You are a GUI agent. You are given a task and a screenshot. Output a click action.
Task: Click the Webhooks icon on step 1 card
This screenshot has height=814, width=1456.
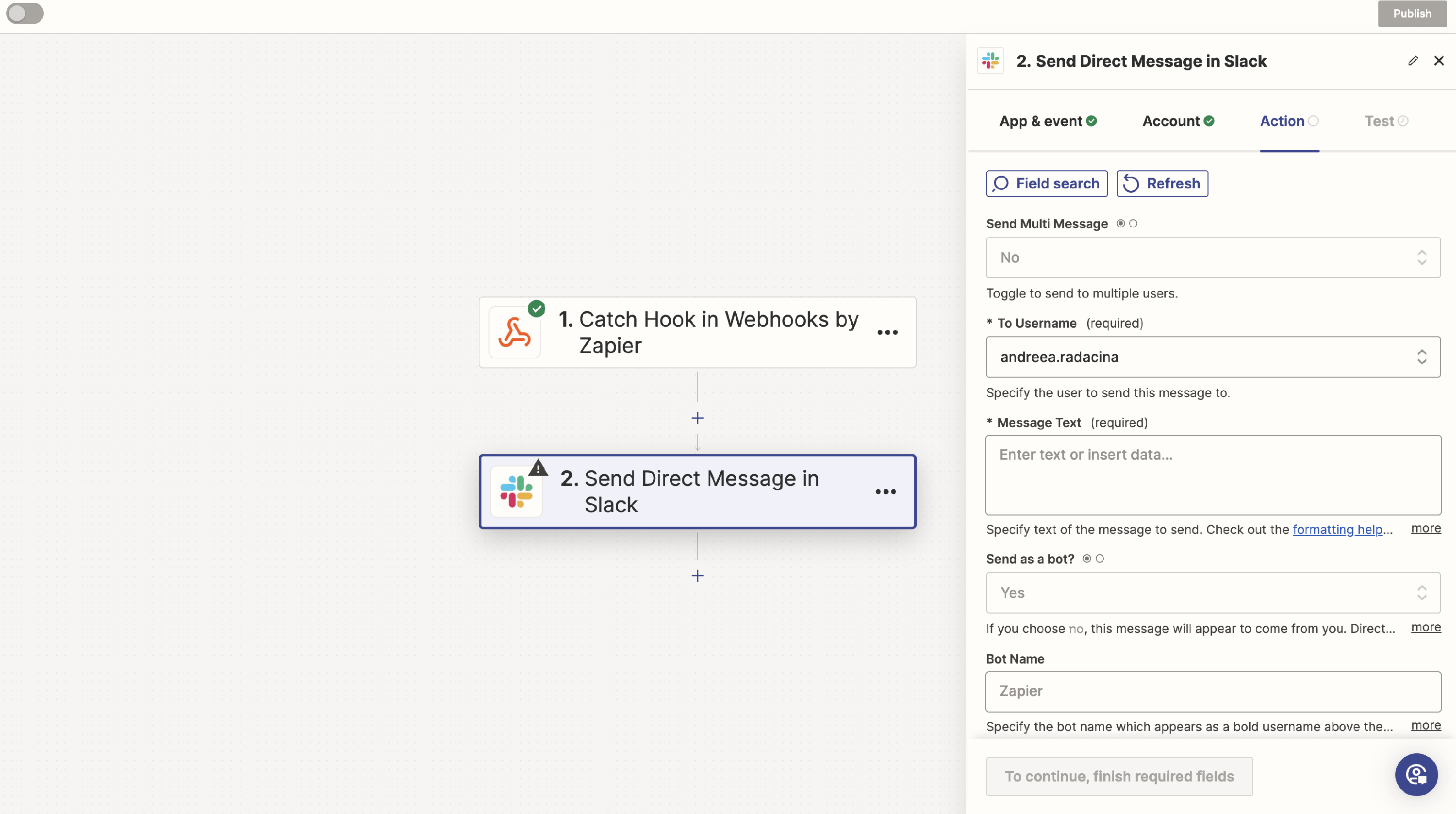[514, 332]
